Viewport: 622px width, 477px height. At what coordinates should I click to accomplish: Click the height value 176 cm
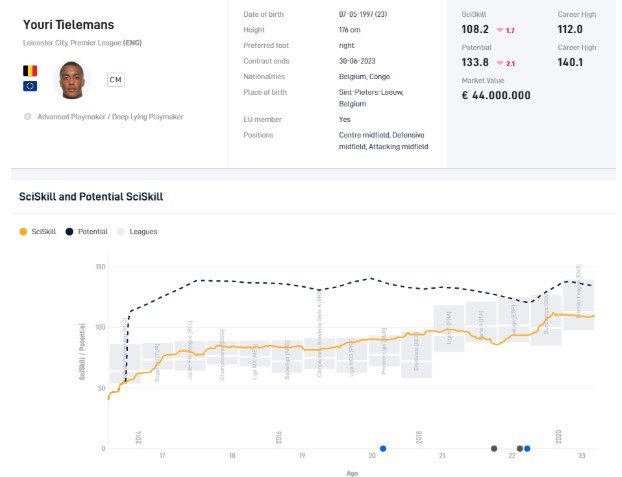[x=349, y=30]
